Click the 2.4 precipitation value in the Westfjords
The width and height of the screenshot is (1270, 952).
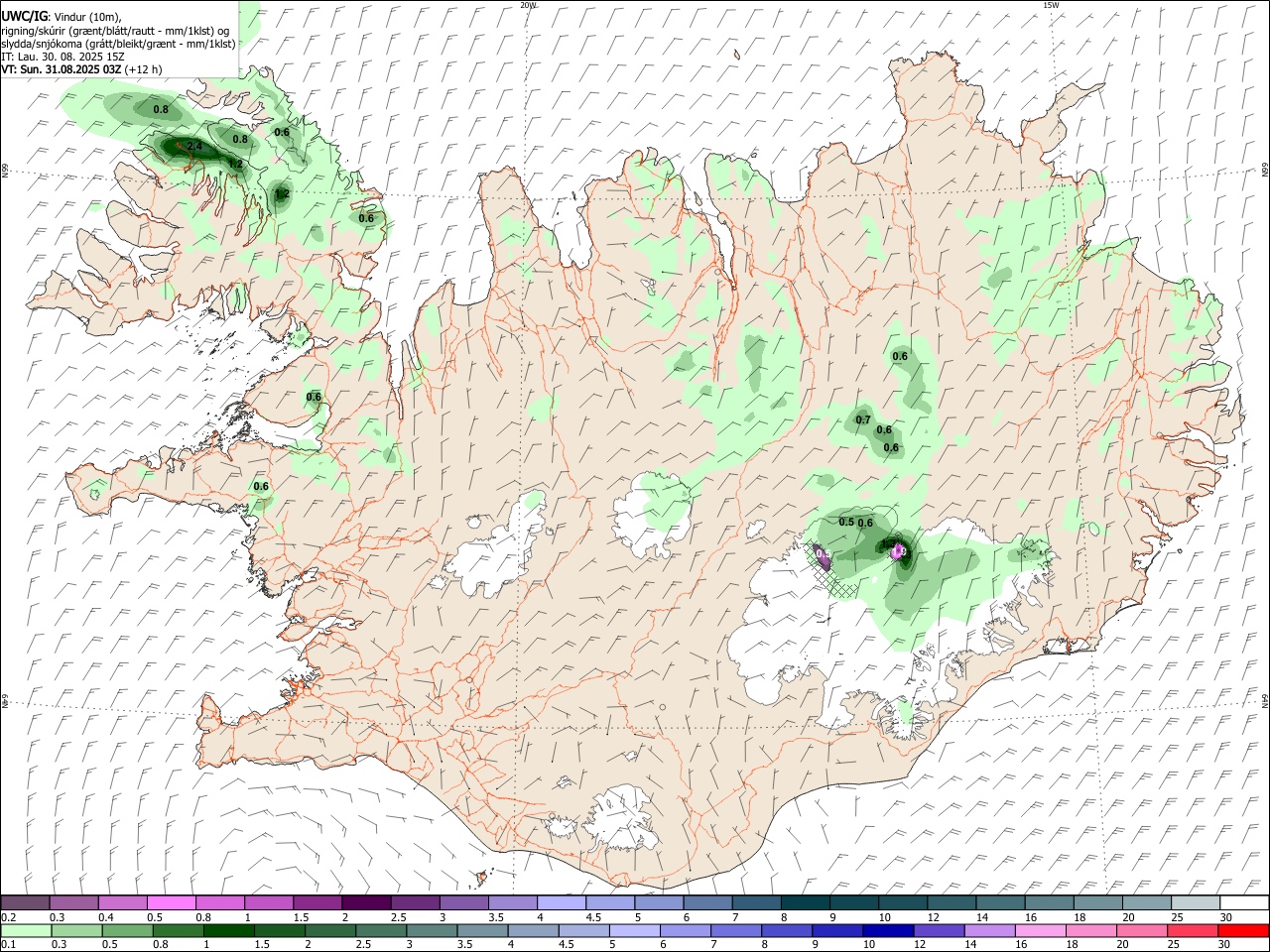point(194,147)
